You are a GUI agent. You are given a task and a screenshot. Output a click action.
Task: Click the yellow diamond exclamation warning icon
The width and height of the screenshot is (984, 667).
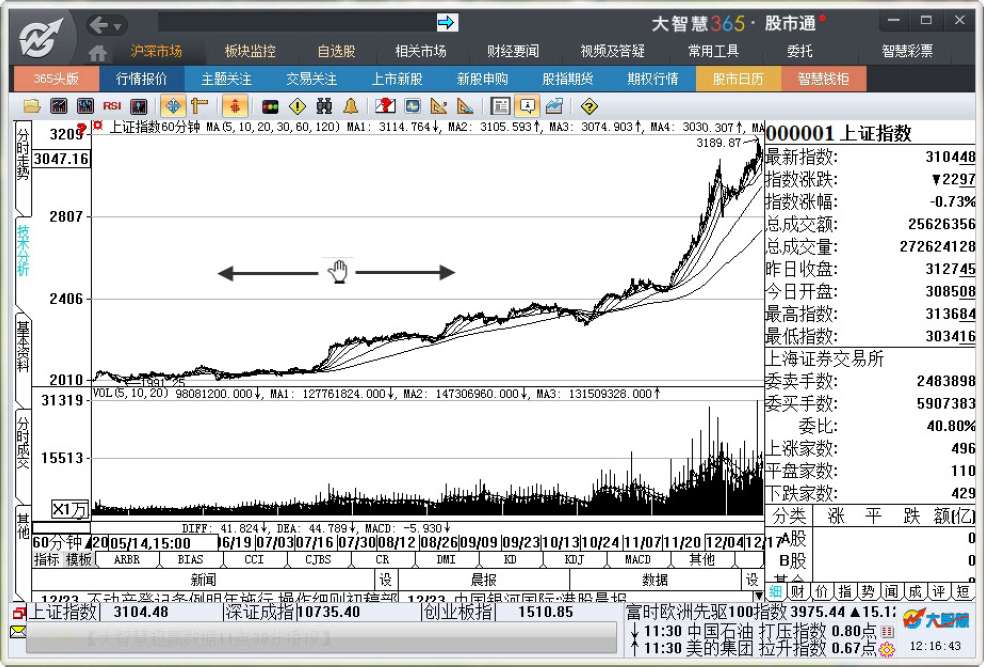coord(297,106)
